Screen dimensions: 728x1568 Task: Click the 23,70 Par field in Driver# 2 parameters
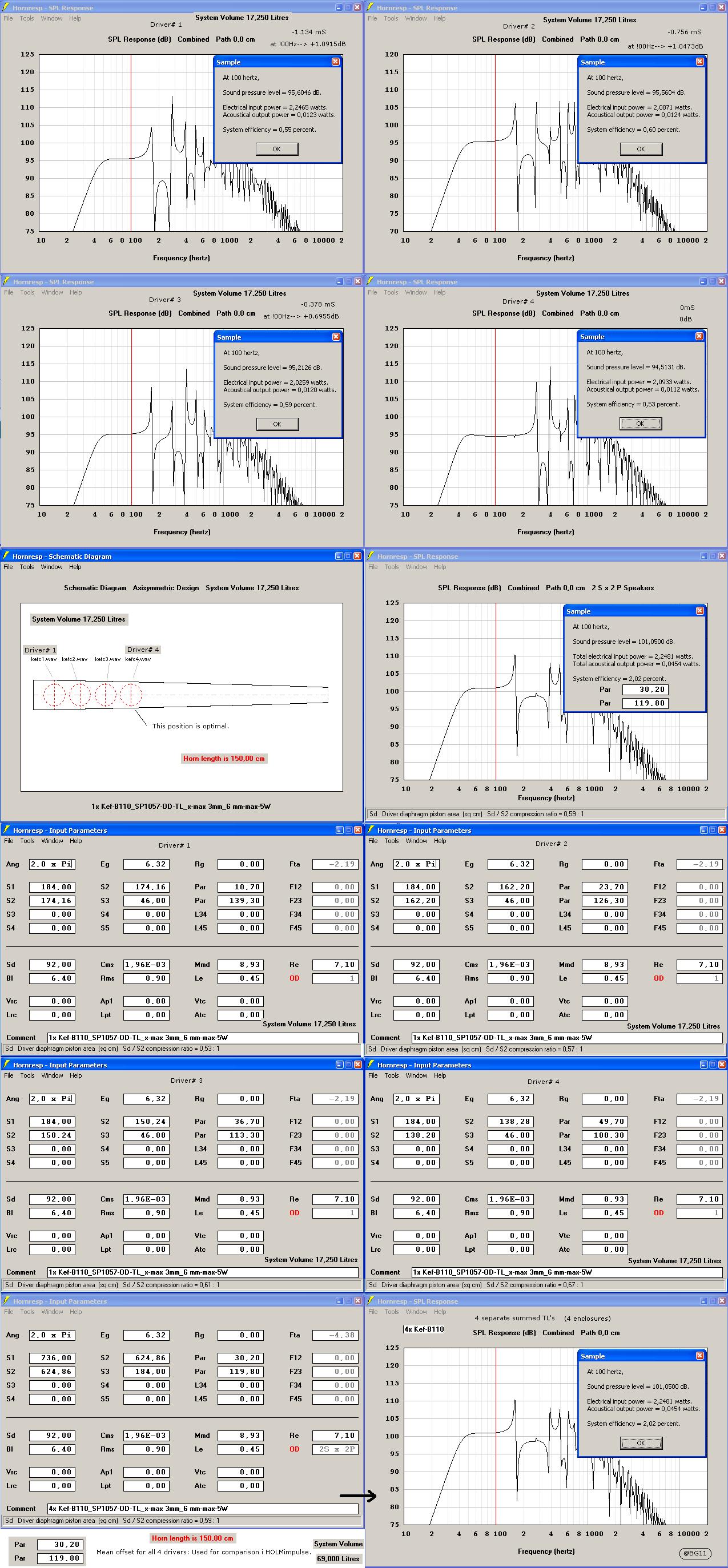[605, 887]
